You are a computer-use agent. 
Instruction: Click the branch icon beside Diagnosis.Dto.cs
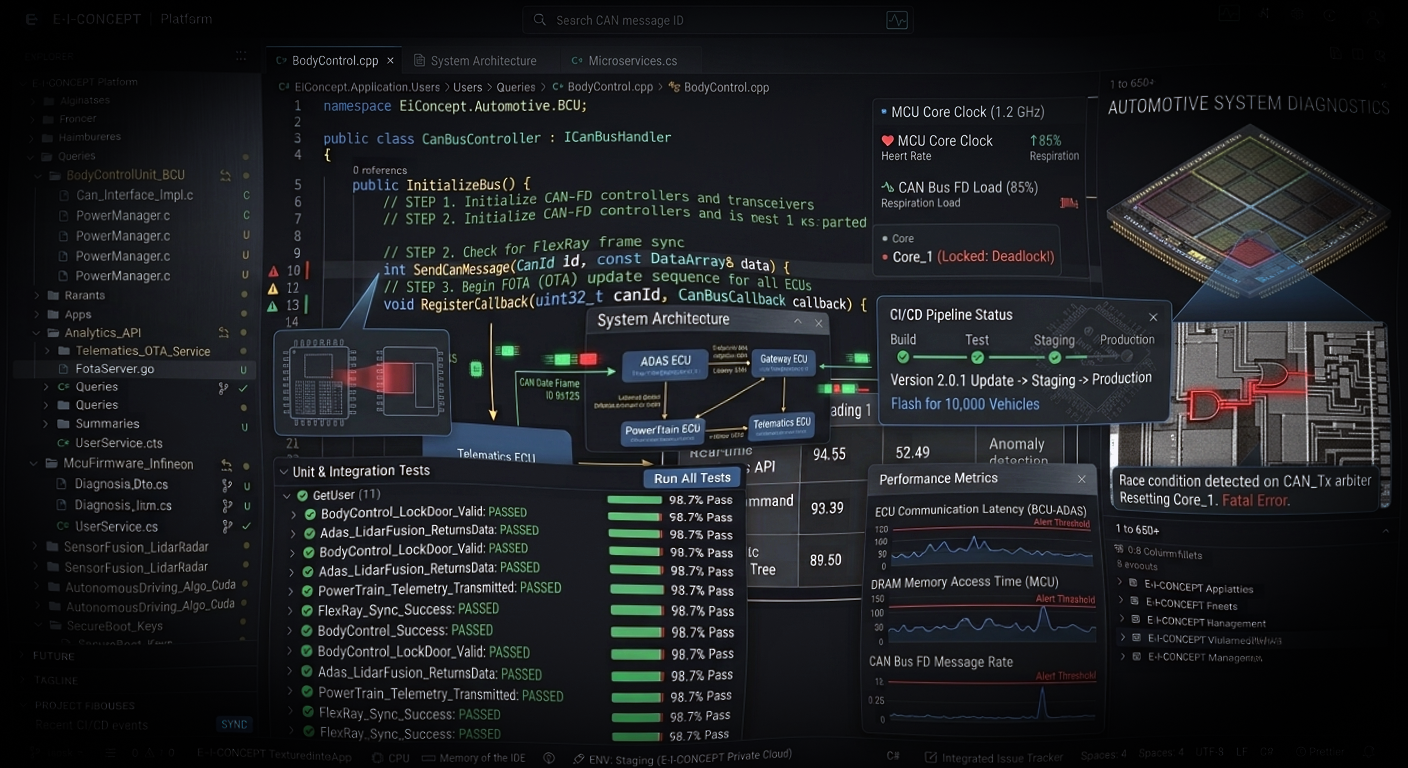tap(225, 485)
